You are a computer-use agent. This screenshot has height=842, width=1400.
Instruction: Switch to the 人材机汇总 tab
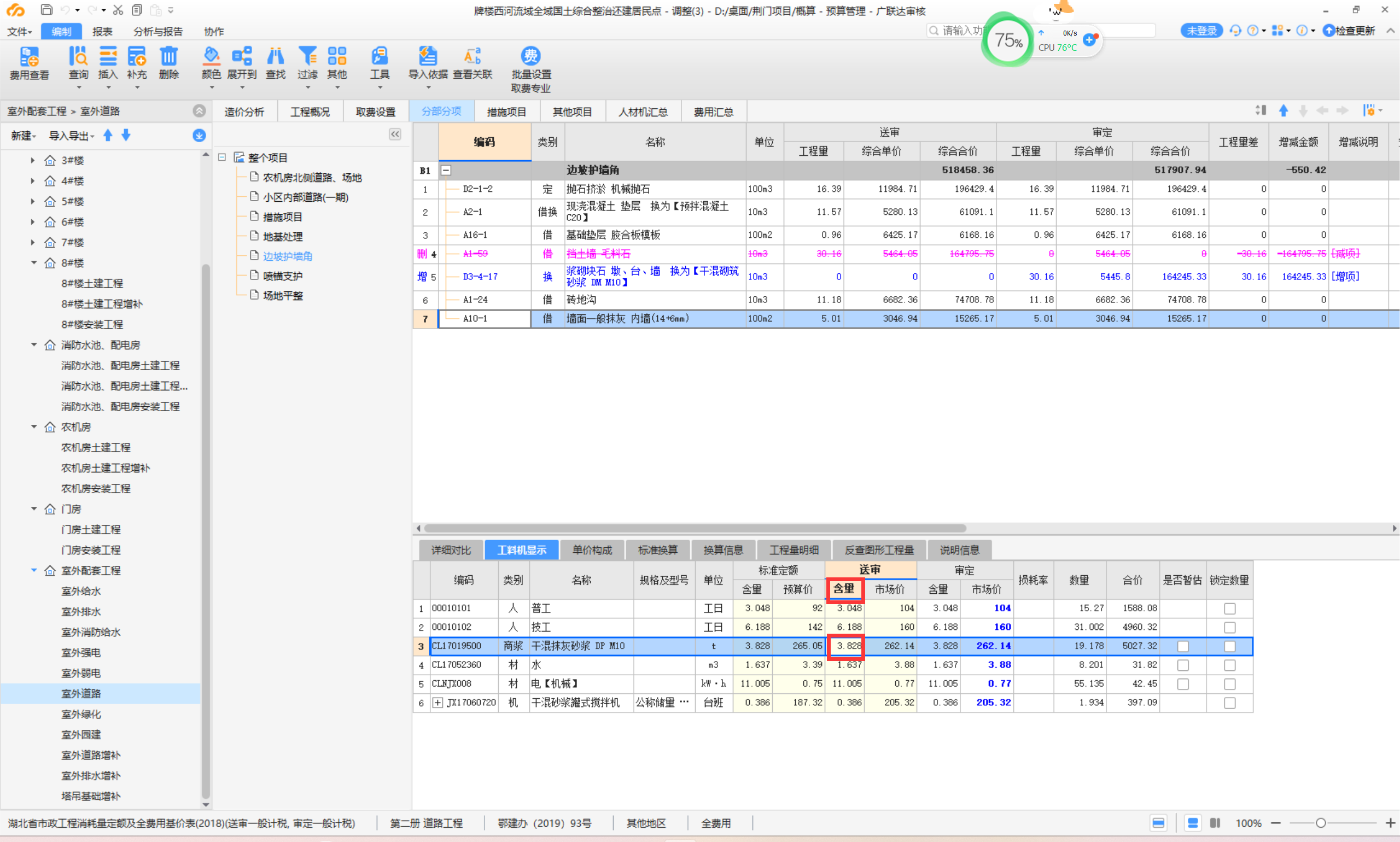(x=643, y=112)
